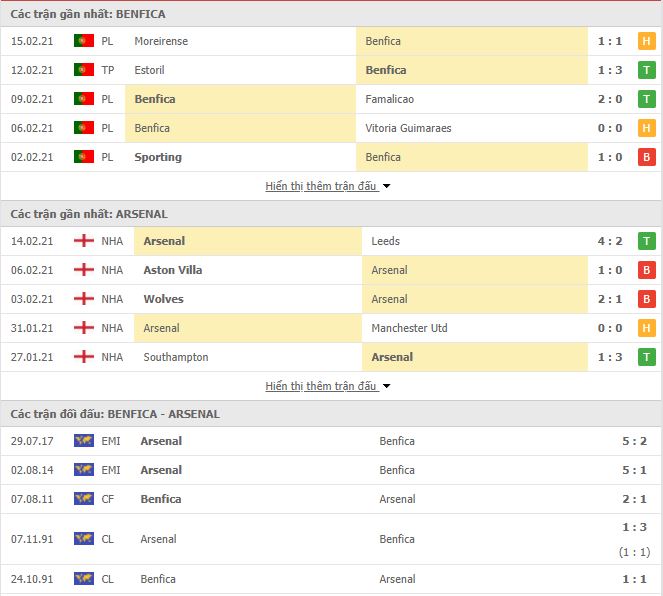The image size is (663, 596).
Task: Open the 'Hiển thị thêm trận đấu' link under Benfica
Action: 321,186
